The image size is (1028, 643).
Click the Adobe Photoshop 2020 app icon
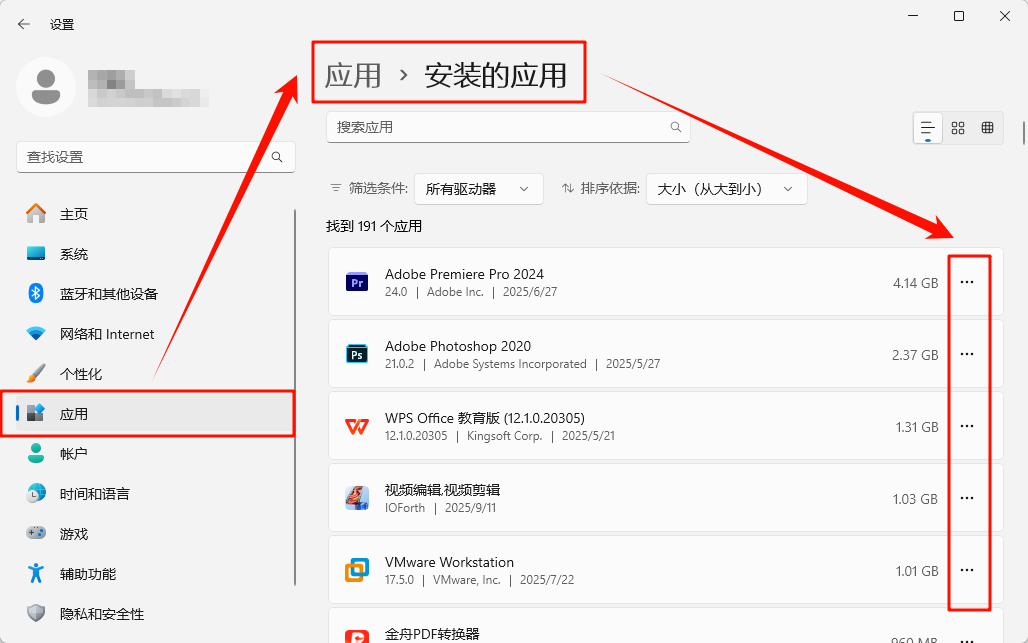coord(357,354)
